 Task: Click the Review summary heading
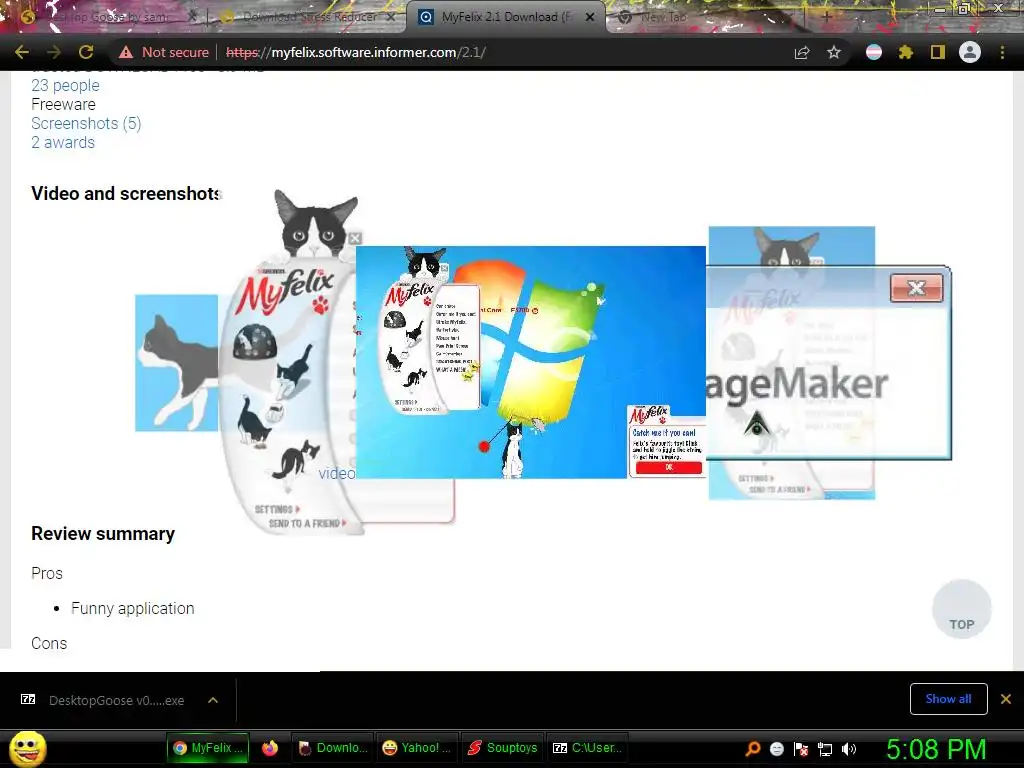pos(103,534)
